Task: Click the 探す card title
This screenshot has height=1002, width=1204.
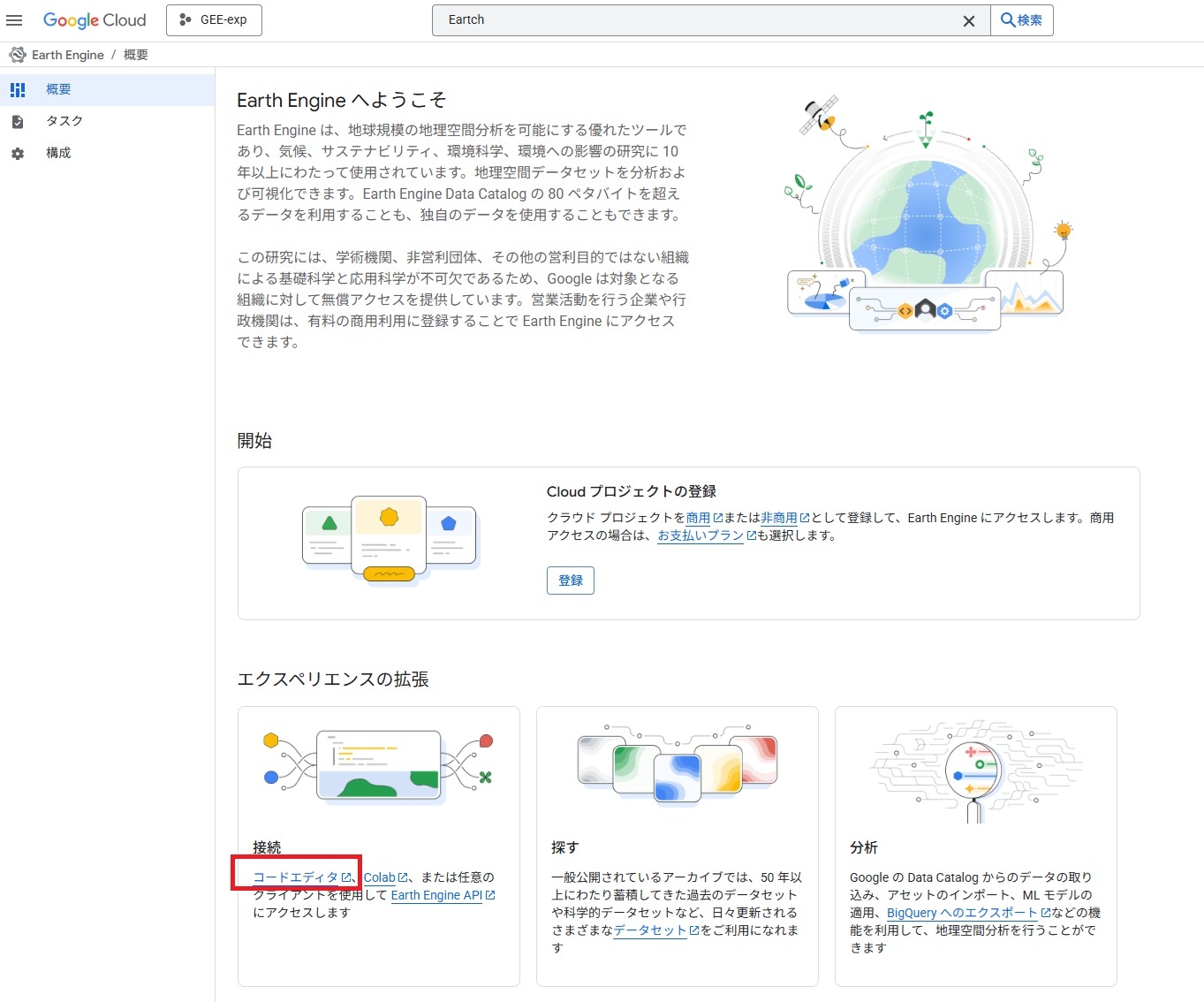Action: [x=565, y=847]
